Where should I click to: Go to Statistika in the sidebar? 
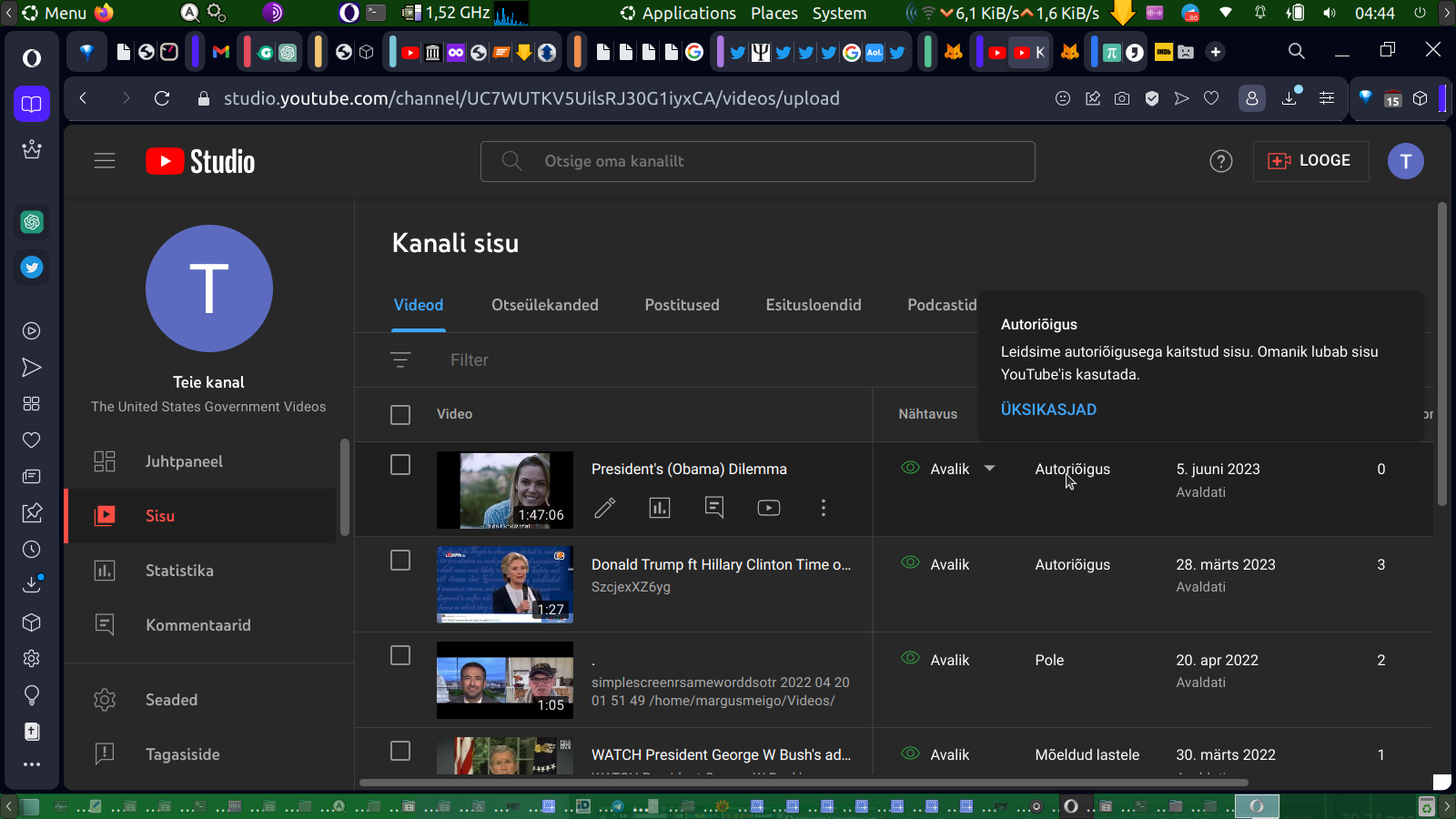point(179,571)
